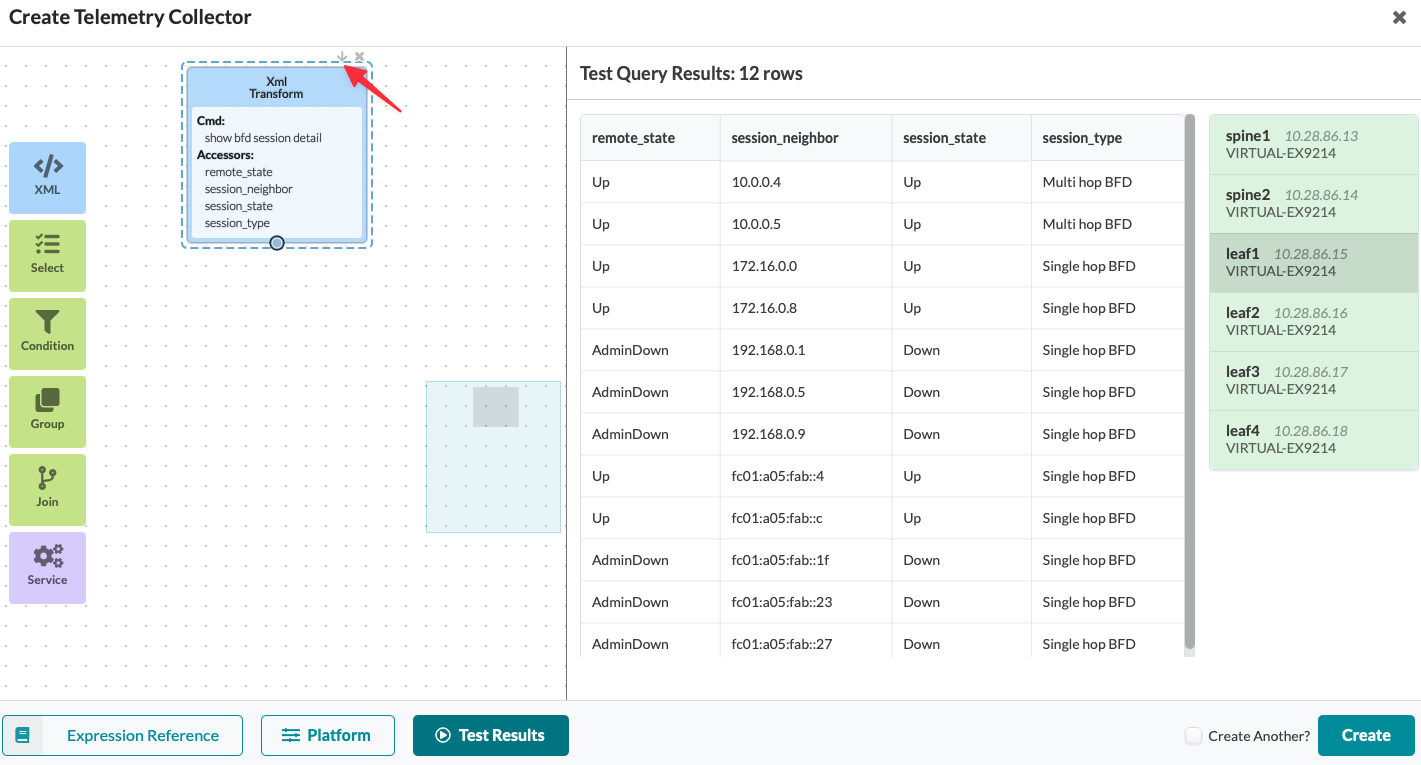The width and height of the screenshot is (1421, 765).
Task: Click the session_neighbor column header
Action: tap(806, 138)
